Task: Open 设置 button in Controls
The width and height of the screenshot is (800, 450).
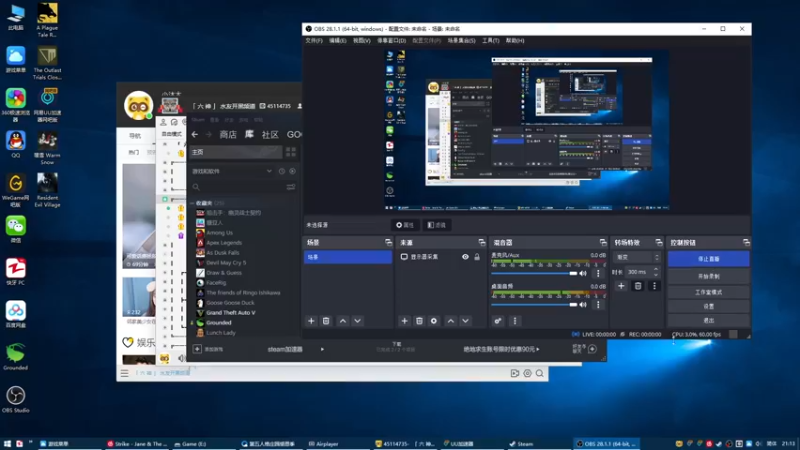Action: pos(708,306)
